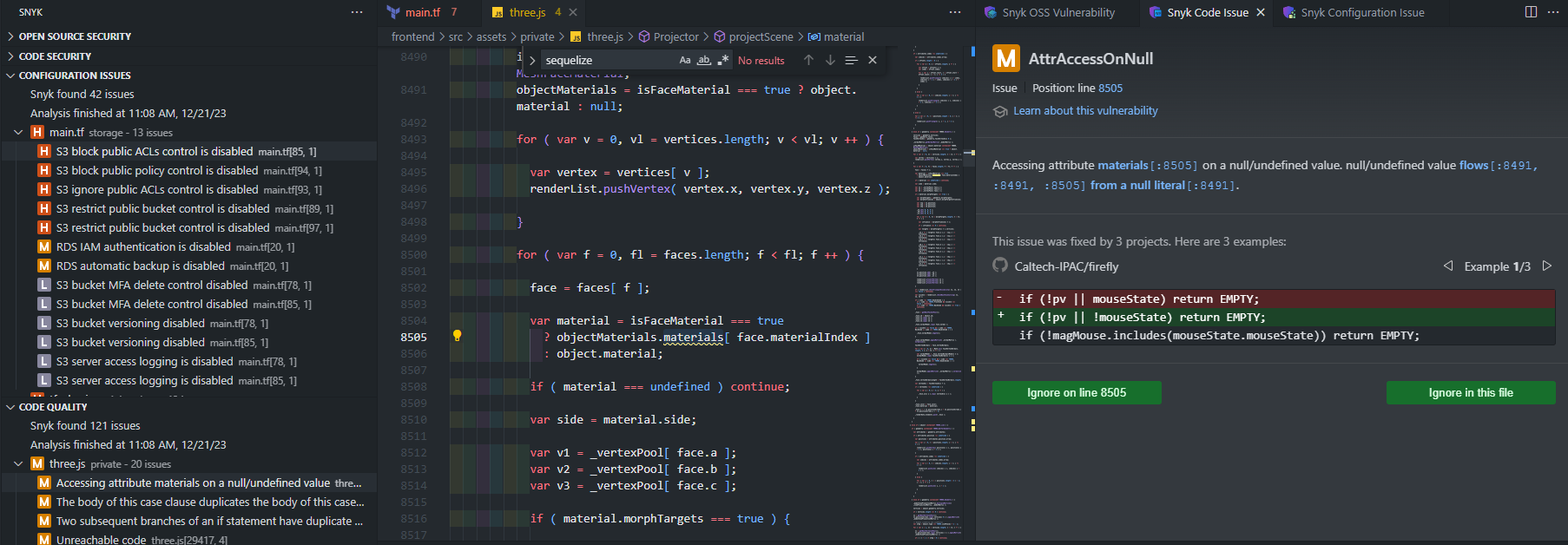The image size is (1568, 545).
Task: Open Snyk panel more actions menu
Action: (357, 12)
